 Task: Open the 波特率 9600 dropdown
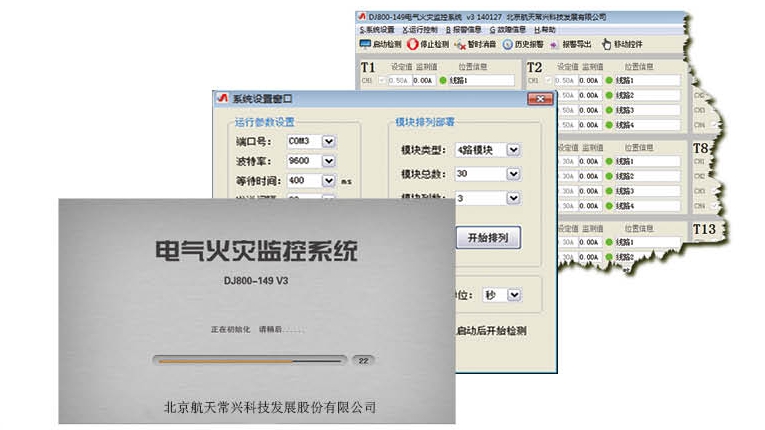[329, 161]
